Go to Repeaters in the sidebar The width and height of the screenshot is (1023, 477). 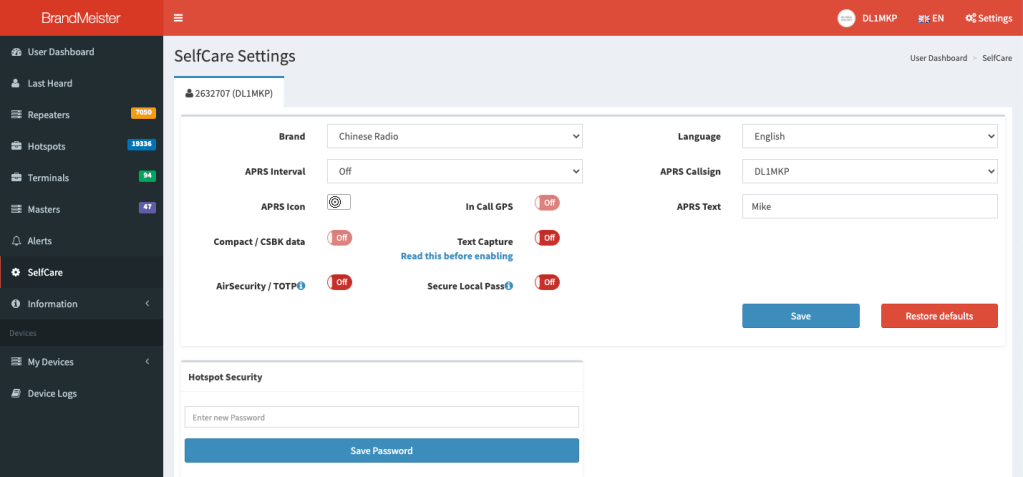(x=48, y=115)
